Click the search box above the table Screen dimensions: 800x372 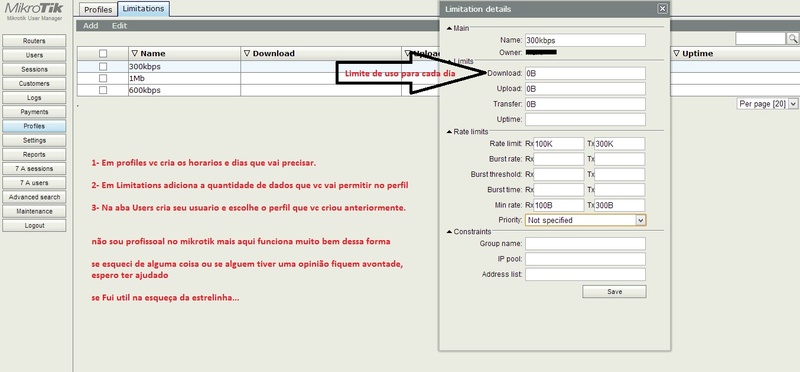(760, 38)
